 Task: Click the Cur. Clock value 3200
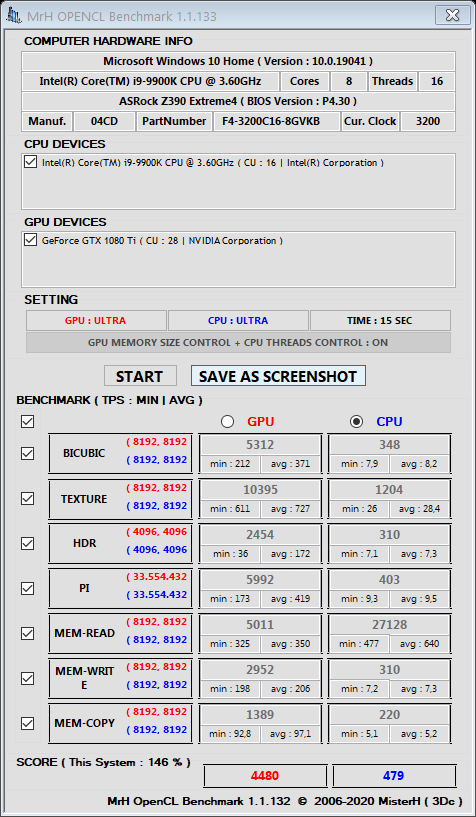tap(428, 121)
